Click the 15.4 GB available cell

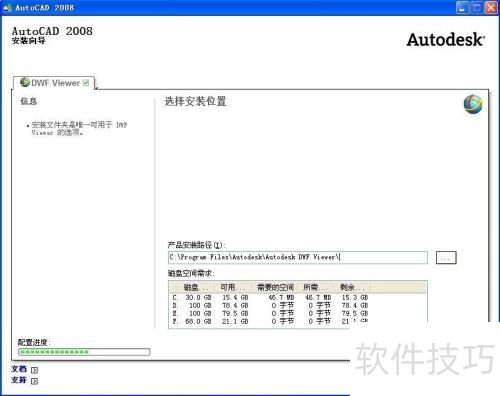pos(235,297)
